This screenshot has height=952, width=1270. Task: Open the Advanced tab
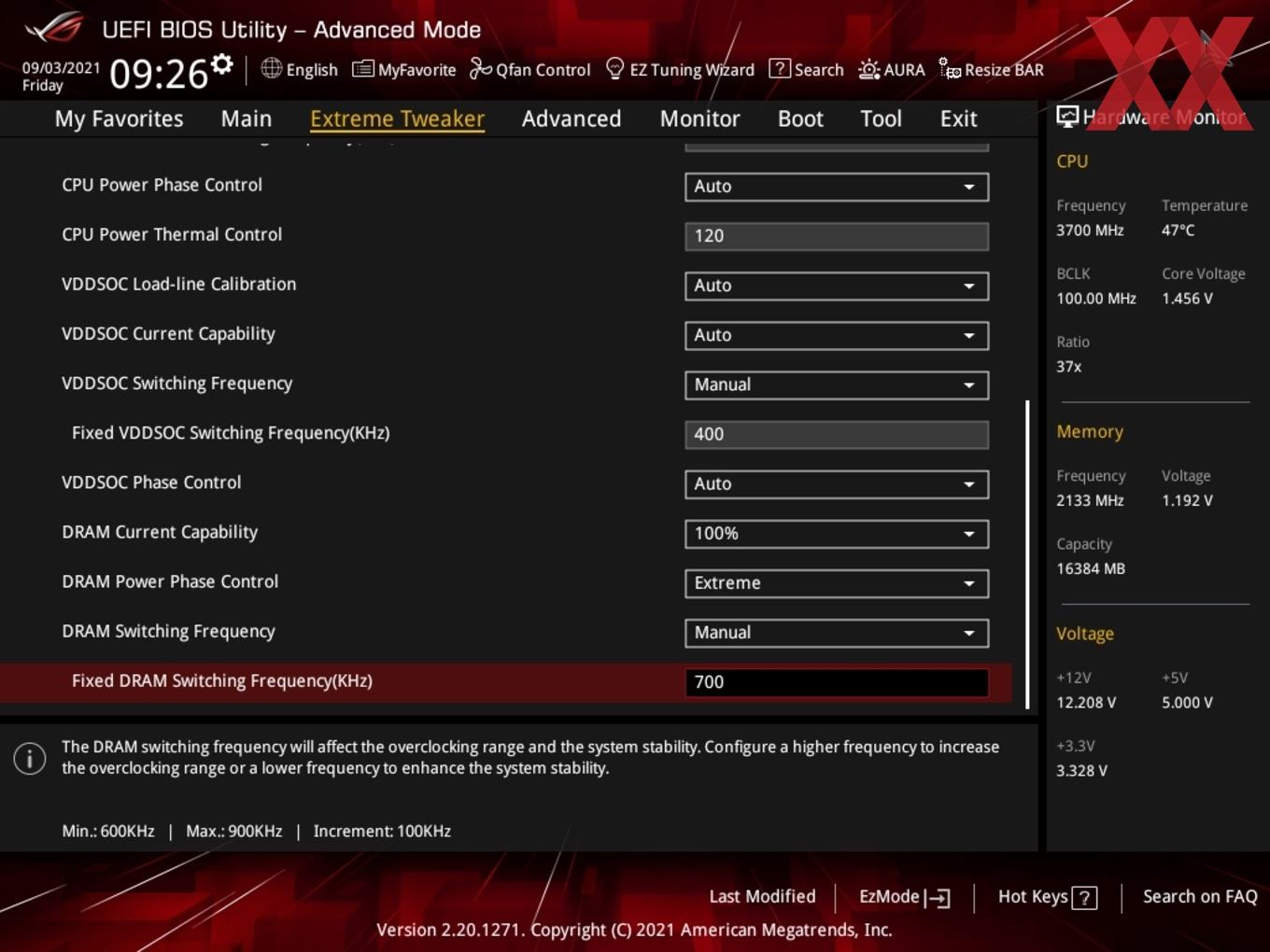coord(571,119)
